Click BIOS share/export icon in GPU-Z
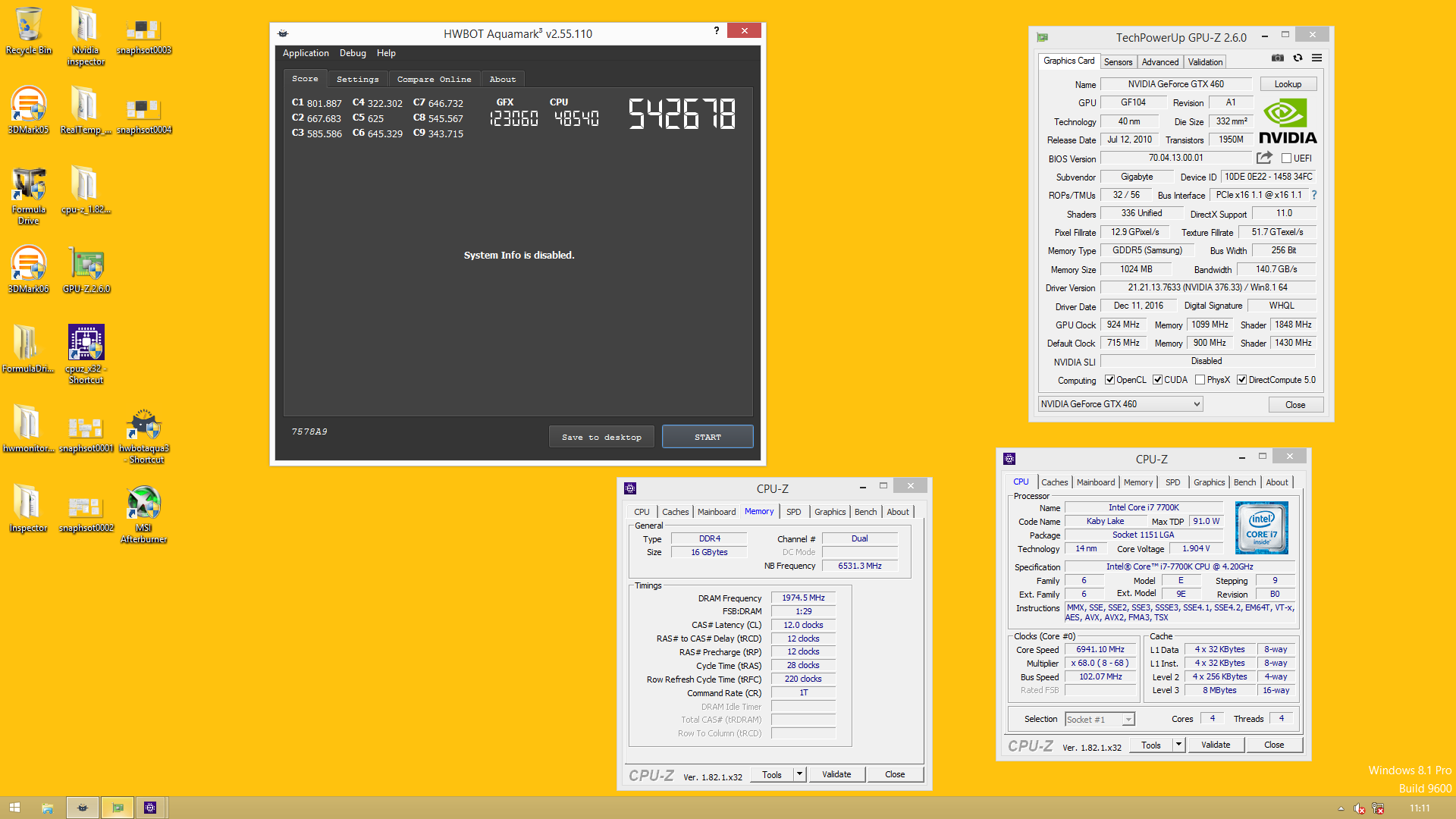The height and width of the screenshot is (819, 1456). 1264,158
